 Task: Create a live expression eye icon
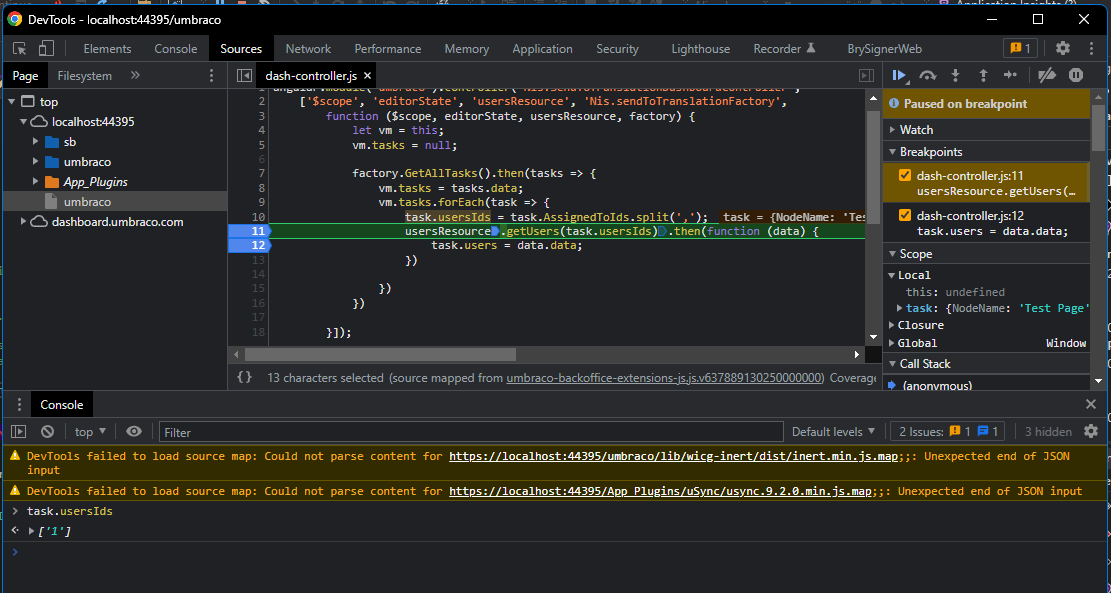[x=134, y=431]
